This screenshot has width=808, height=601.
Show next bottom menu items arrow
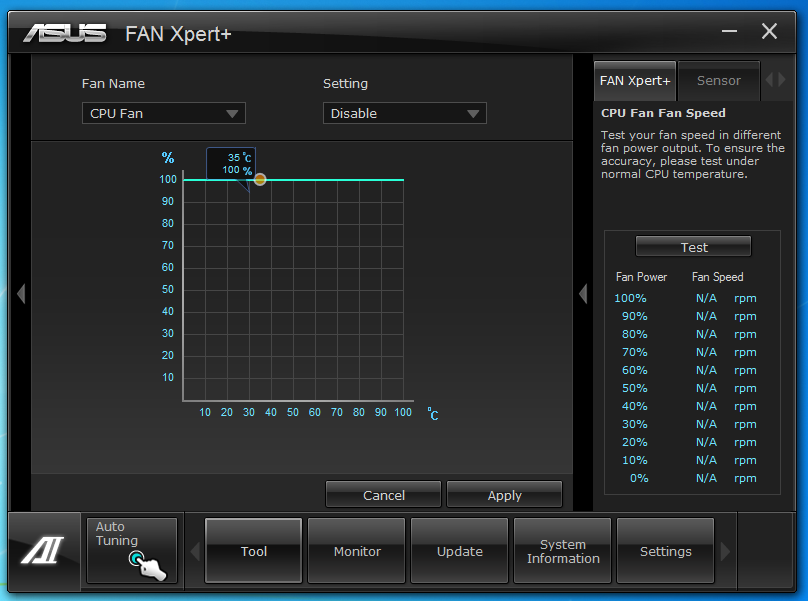725,552
